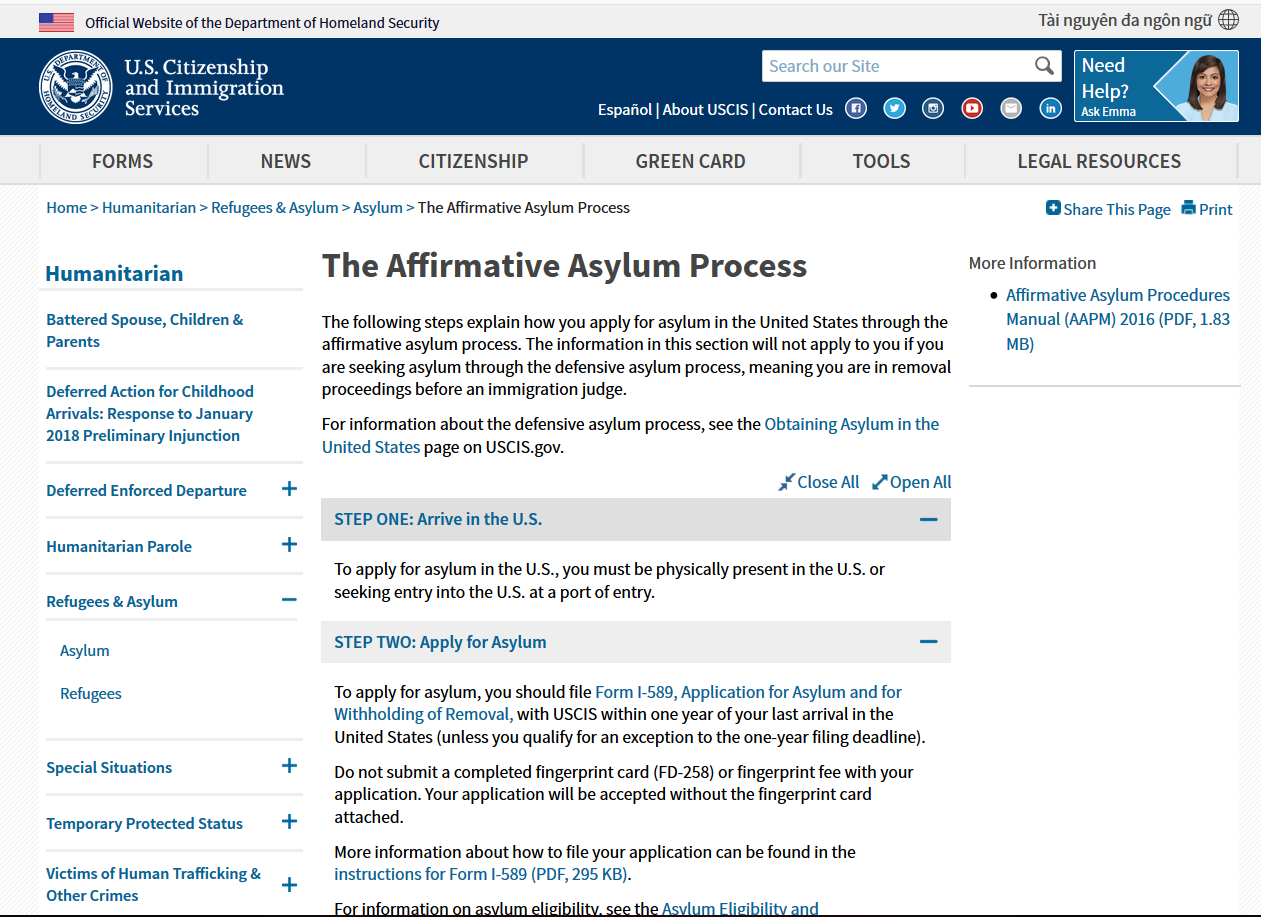This screenshot has height=917, width=1261.
Task: Click the Twitter icon in header
Action: click(x=895, y=109)
